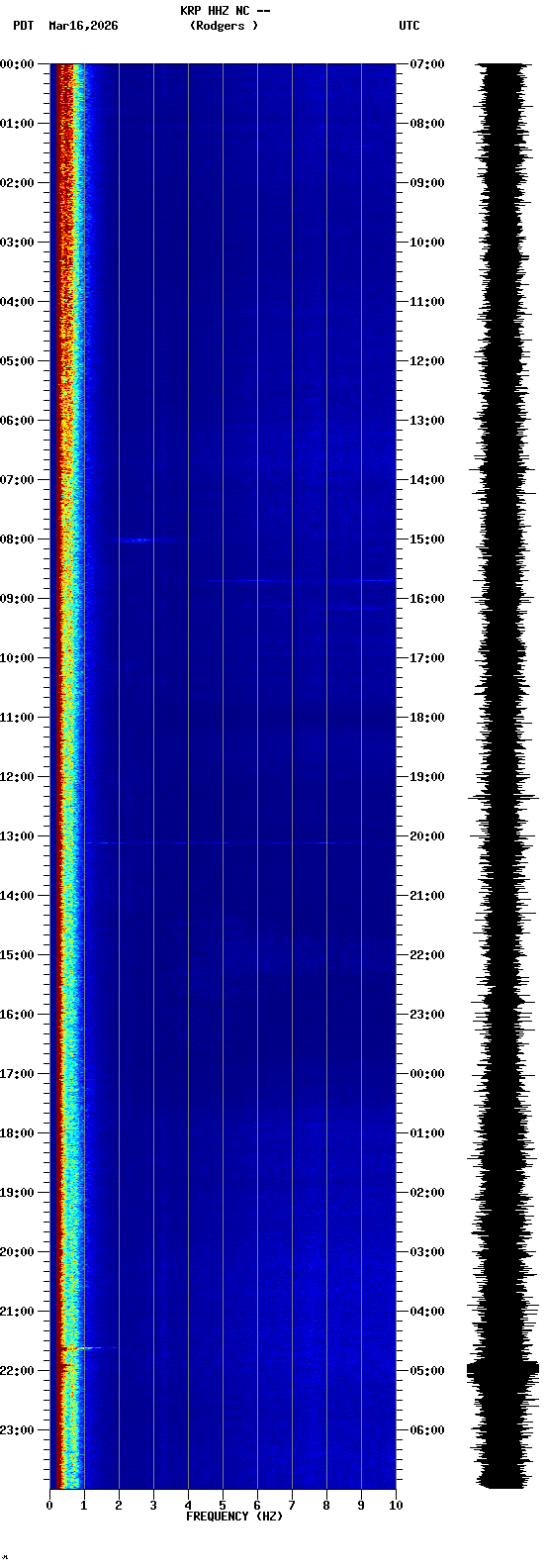This screenshot has width=546, height=1568.
Task: Click the 01:00 label on PDT axis
Action: [x=17, y=124]
